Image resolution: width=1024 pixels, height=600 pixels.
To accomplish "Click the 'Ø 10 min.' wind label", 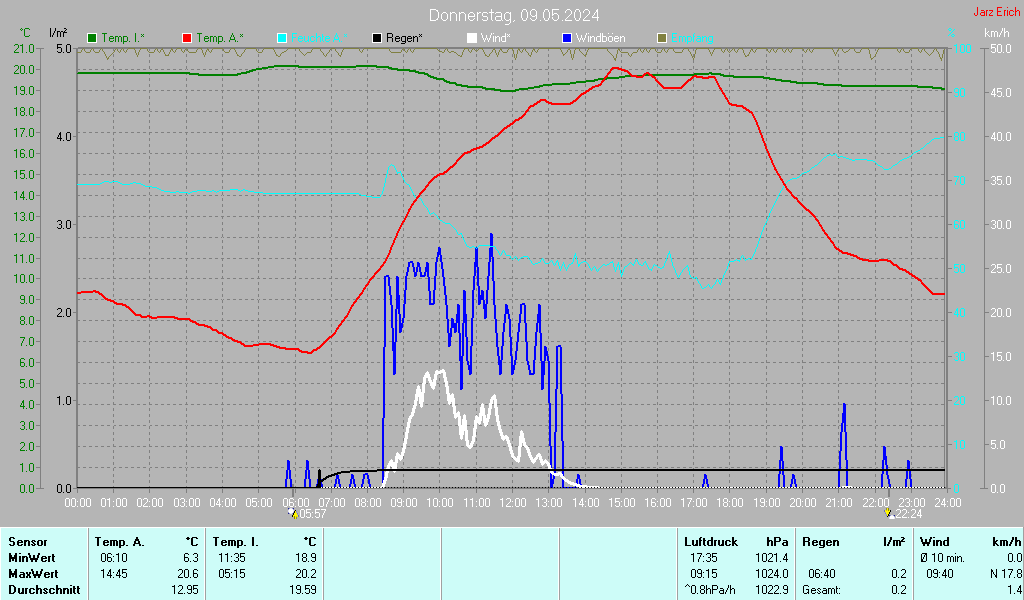I will (x=942, y=558).
